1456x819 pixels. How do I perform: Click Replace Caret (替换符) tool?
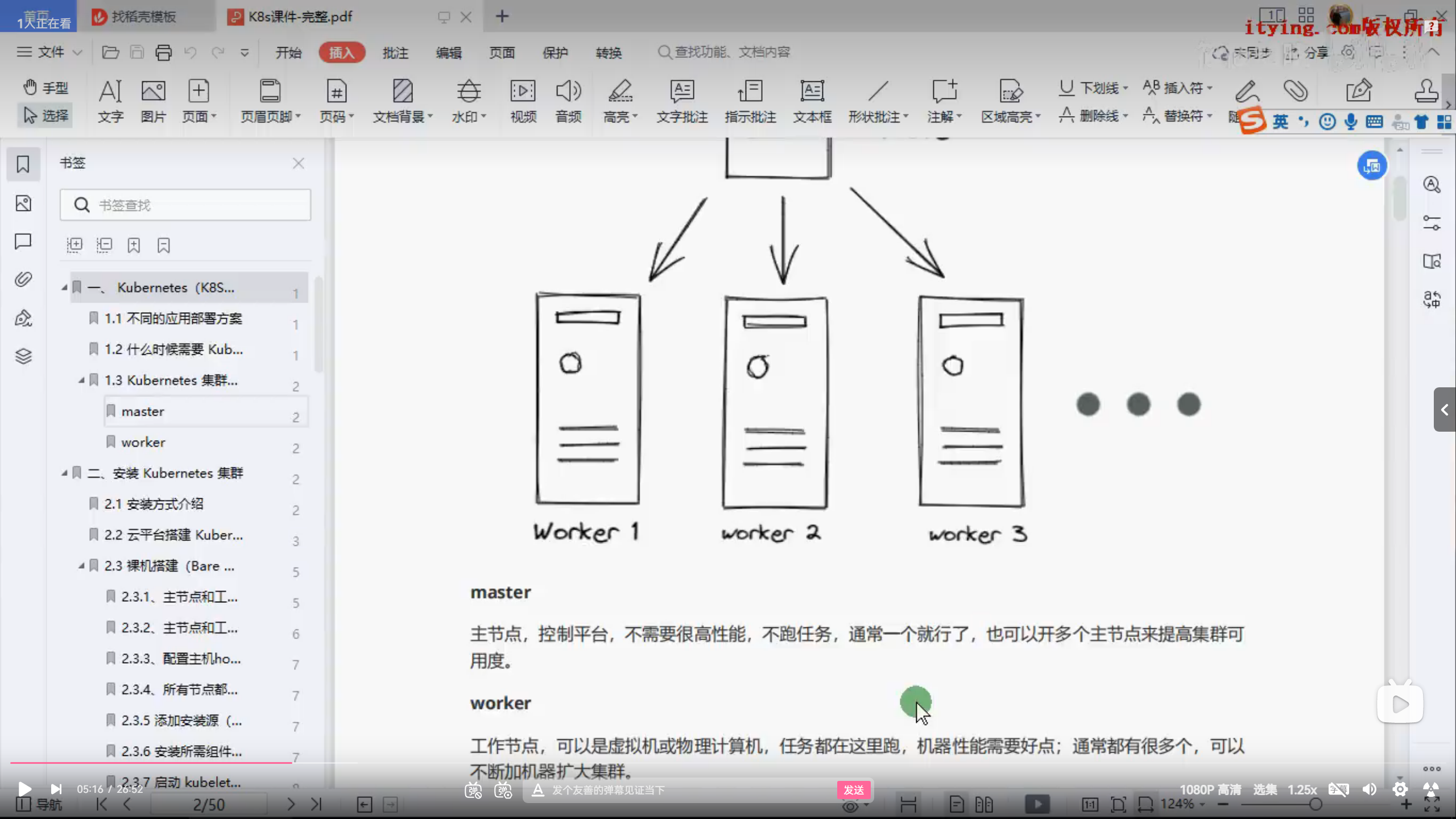(1177, 115)
